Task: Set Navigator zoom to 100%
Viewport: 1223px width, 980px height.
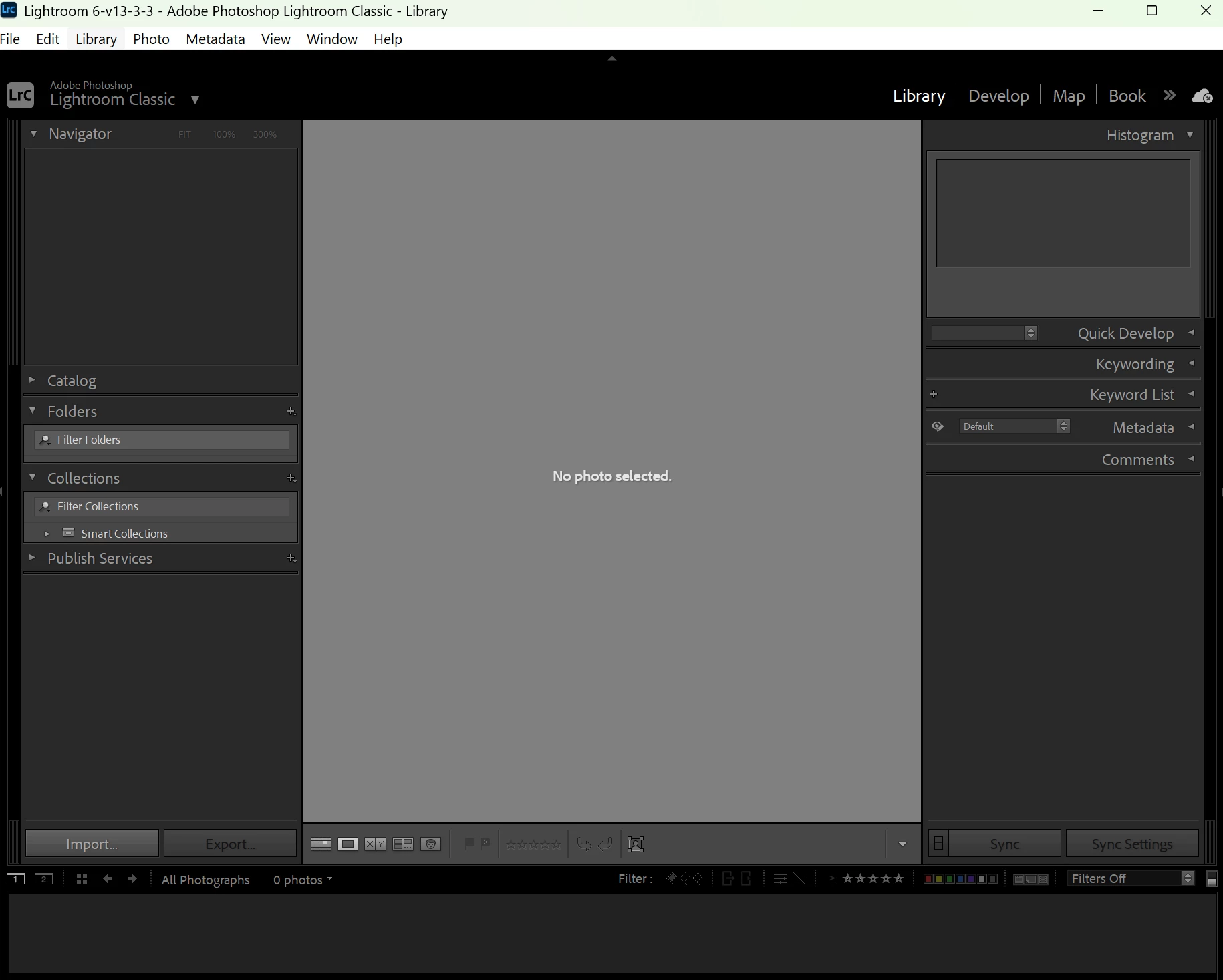Action: (224, 134)
